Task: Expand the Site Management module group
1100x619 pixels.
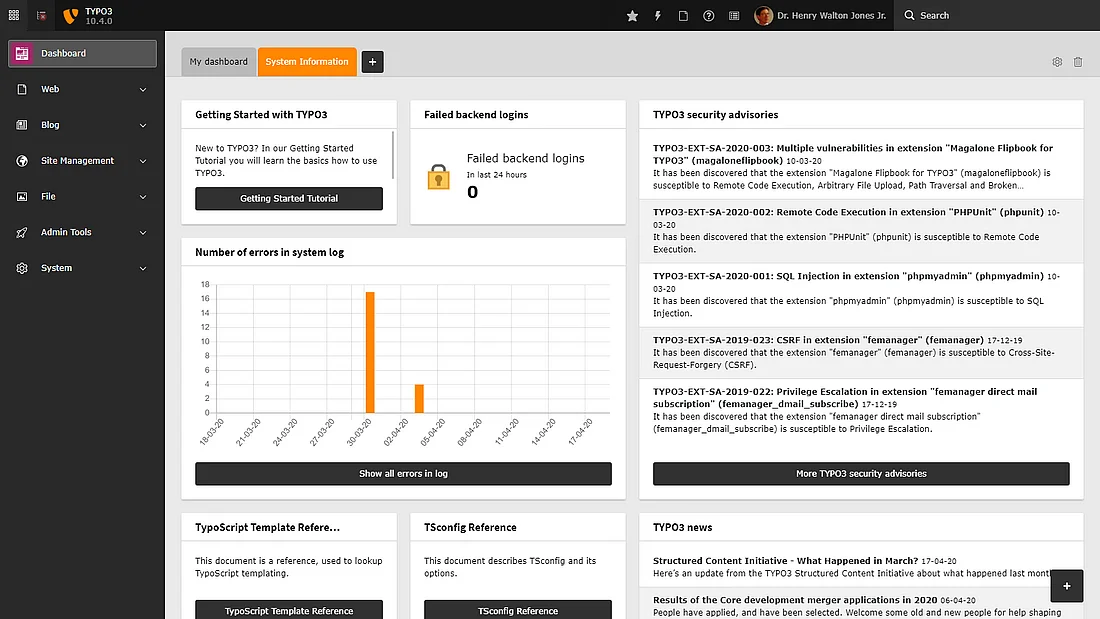Action: pyautogui.click(x=82, y=161)
